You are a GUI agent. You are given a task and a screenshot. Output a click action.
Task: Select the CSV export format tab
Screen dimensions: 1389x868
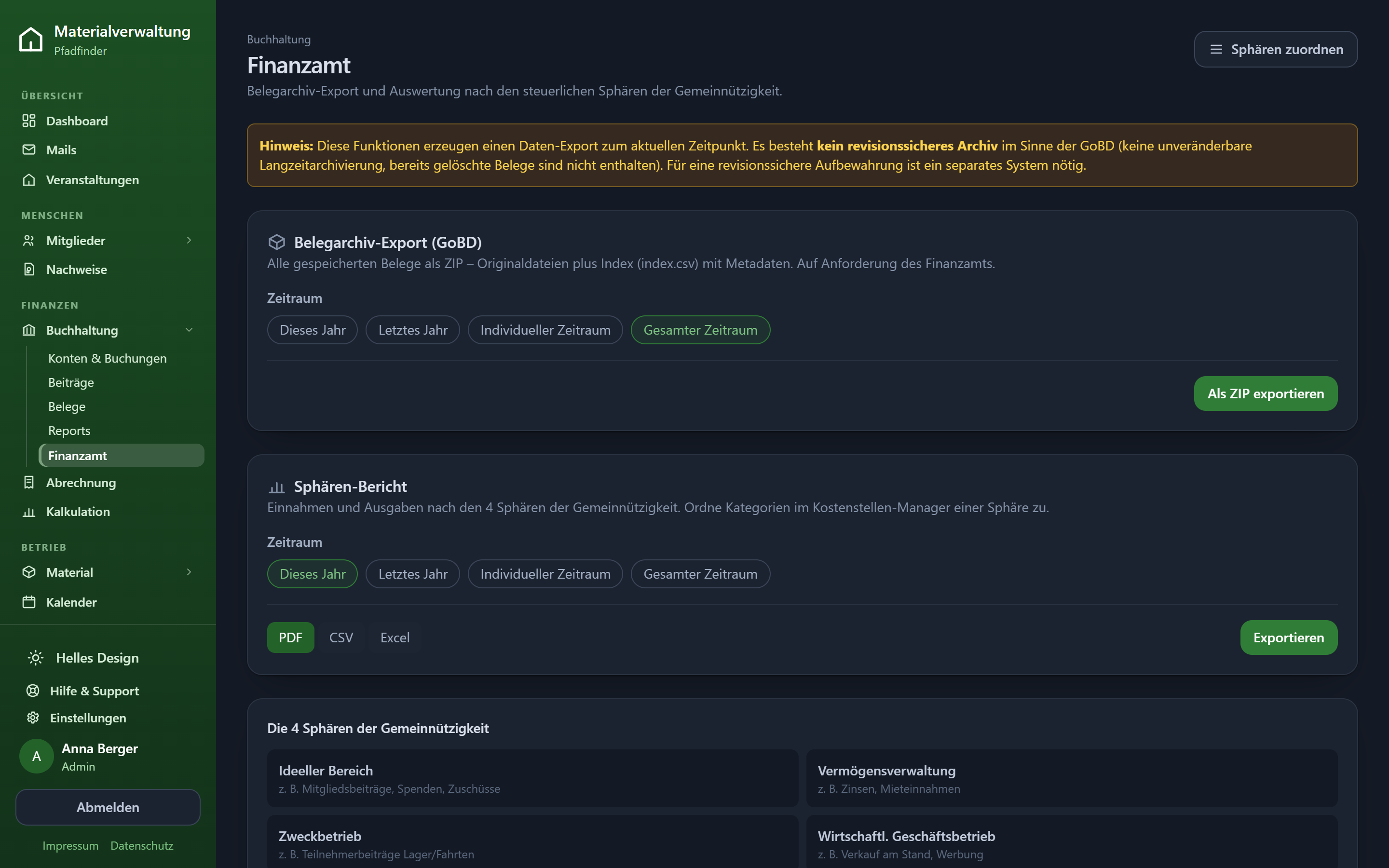(341, 638)
